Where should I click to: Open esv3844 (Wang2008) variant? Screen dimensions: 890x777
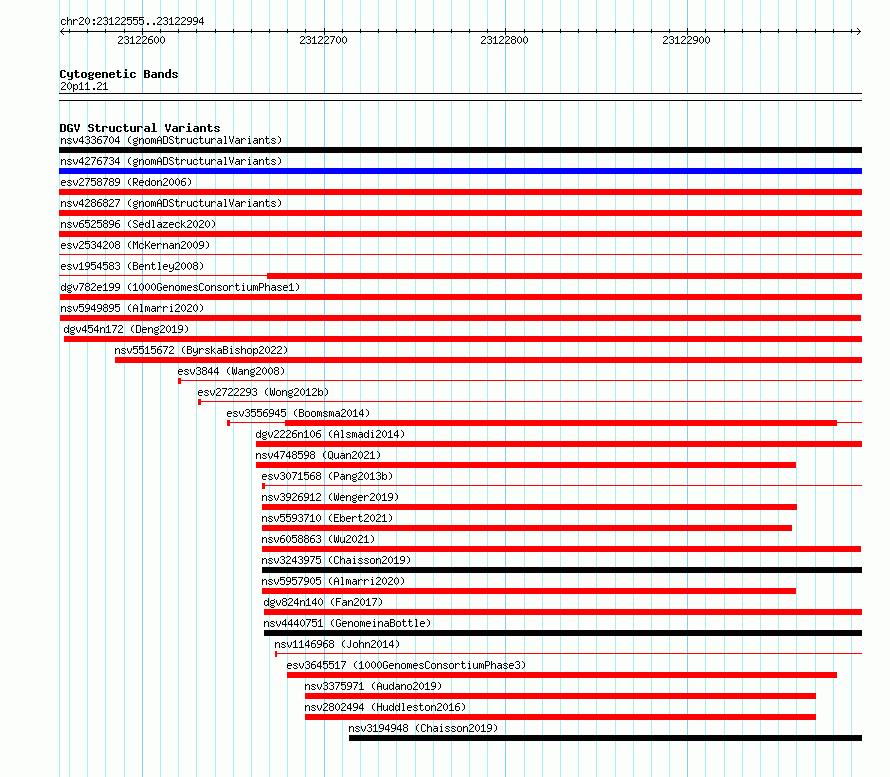click(231, 371)
